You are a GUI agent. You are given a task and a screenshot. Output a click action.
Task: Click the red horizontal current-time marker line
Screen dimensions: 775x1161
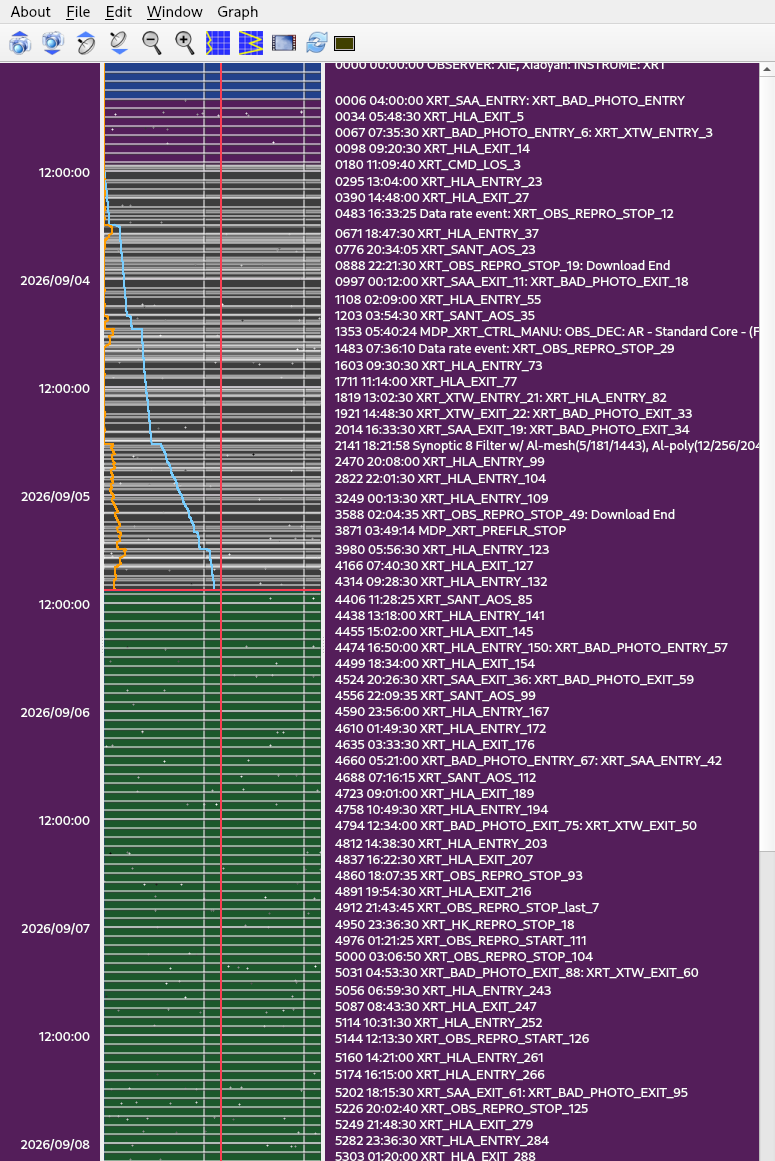212,590
